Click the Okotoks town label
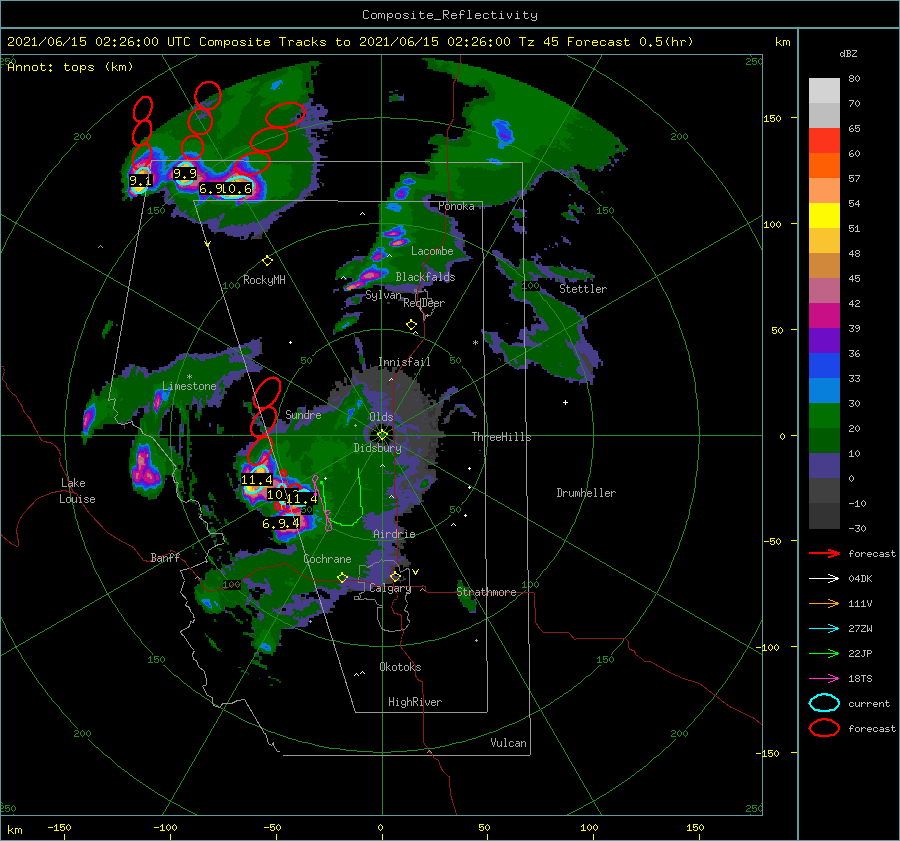This screenshot has height=841, width=900. coord(400,667)
